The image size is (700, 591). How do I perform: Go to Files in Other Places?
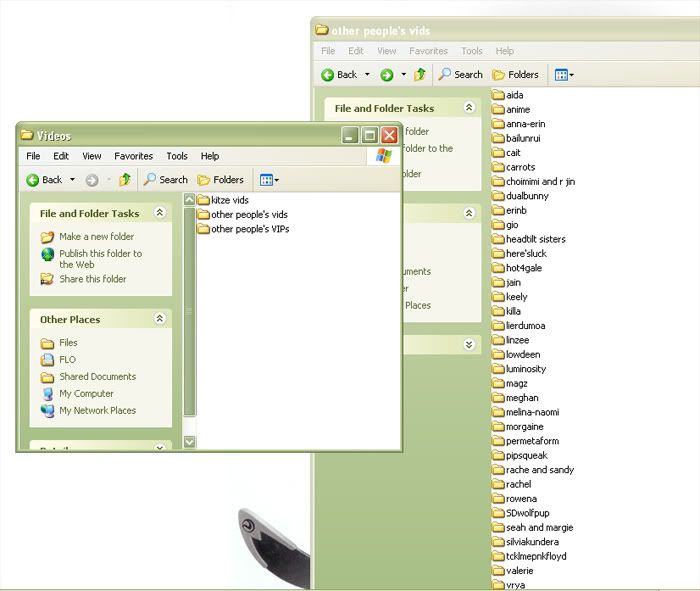[x=68, y=343]
